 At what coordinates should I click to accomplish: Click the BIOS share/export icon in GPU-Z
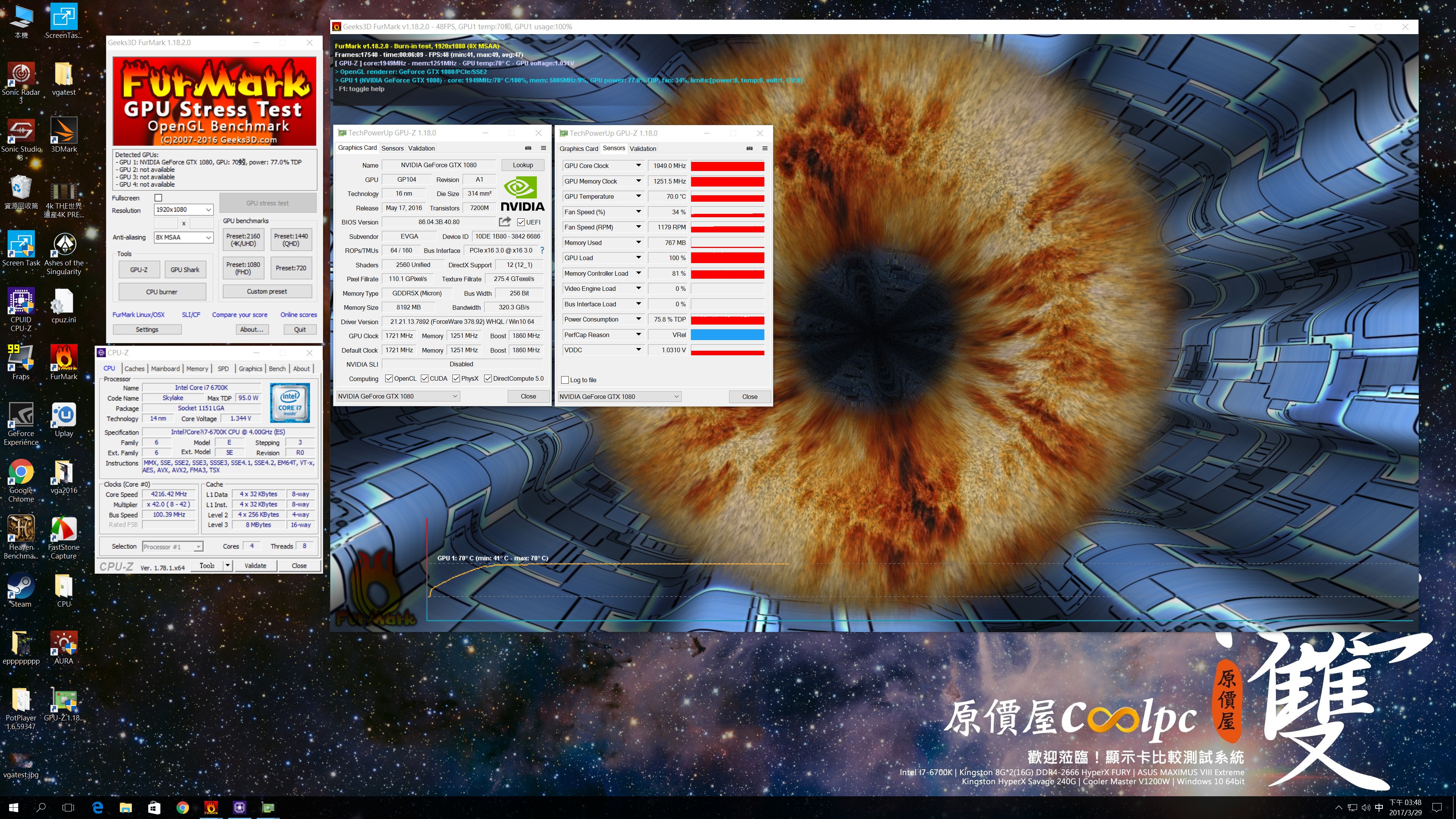click(x=505, y=221)
